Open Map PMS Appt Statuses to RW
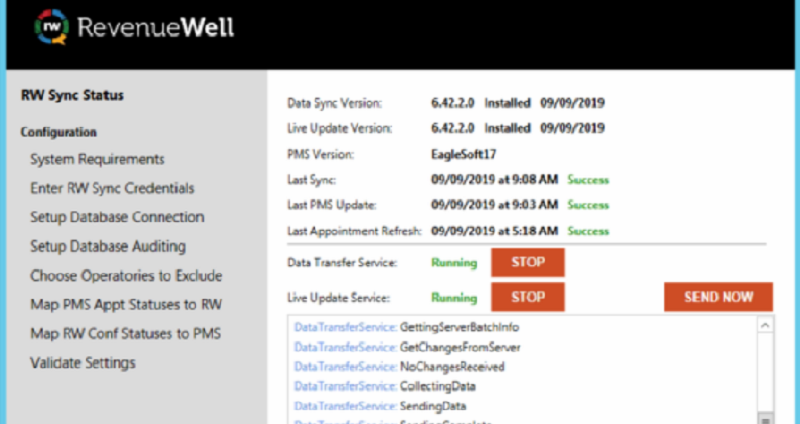 [126, 304]
